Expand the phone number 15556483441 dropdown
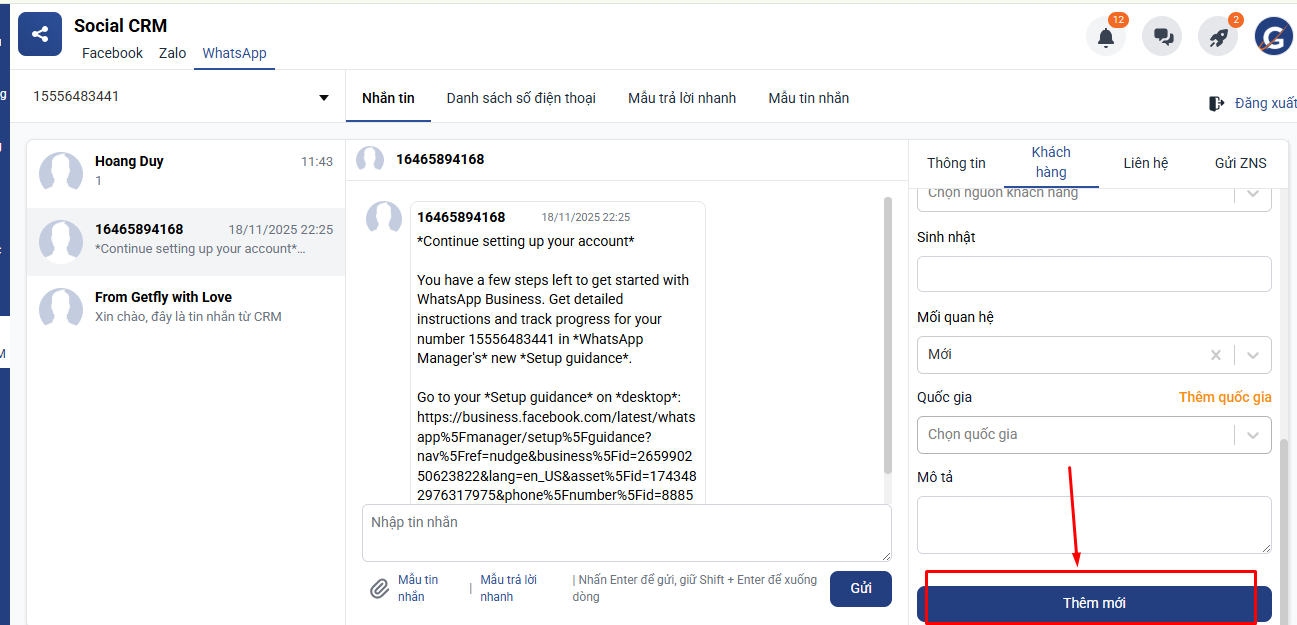The width and height of the screenshot is (1297, 625). point(323,98)
